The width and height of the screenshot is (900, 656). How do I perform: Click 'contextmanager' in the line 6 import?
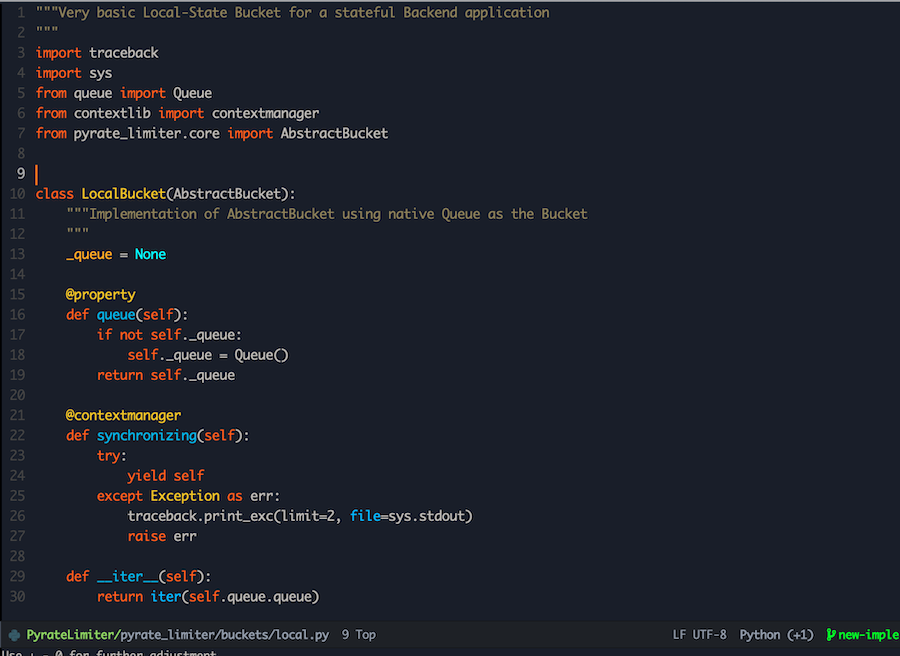coord(265,113)
